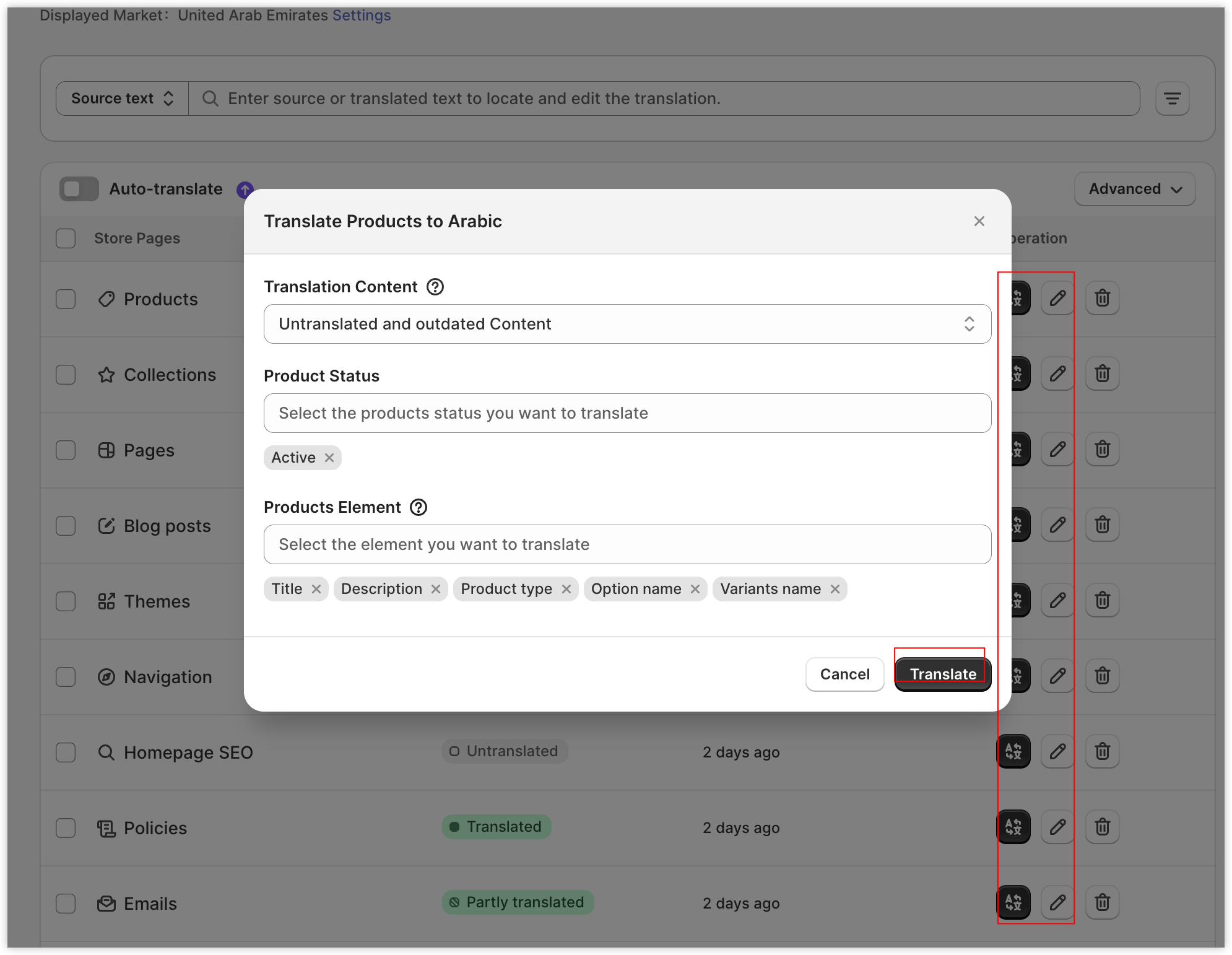Check the Homepage SEO row checkbox
Viewport: 1232px width, 955px height.
point(66,752)
